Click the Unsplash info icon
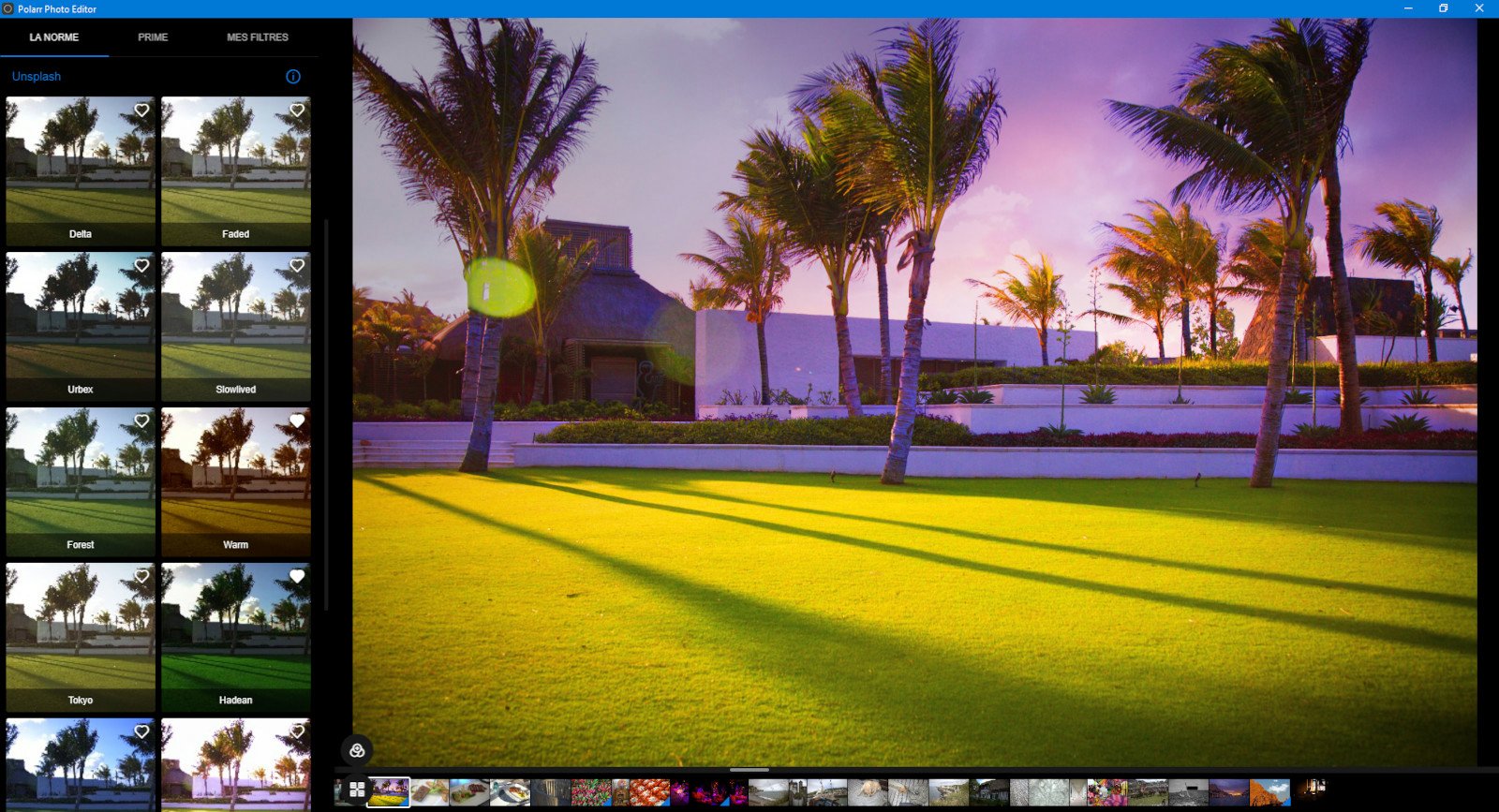Screen dimensions: 1499x812 [293, 77]
